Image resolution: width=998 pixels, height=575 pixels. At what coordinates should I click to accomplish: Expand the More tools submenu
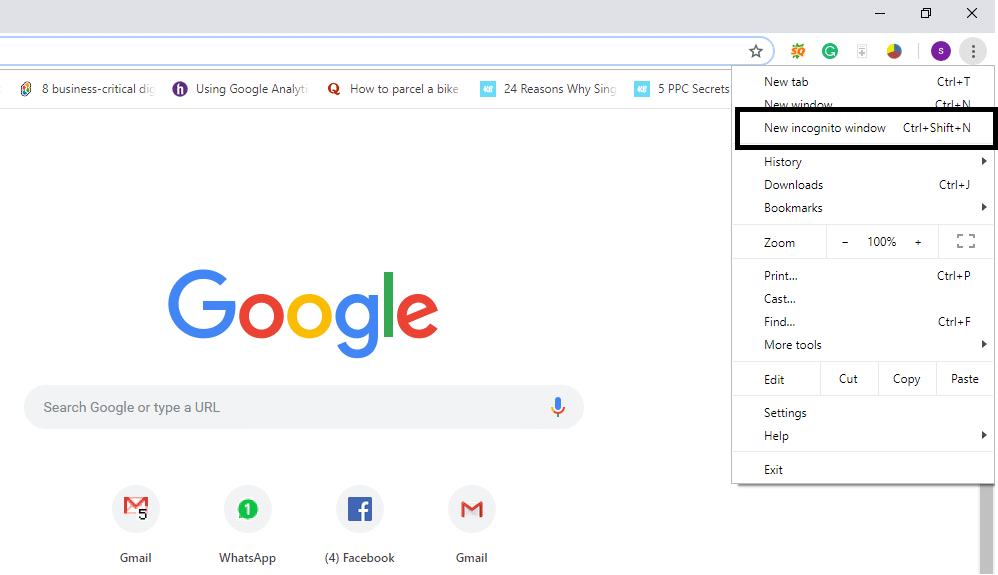pos(863,344)
